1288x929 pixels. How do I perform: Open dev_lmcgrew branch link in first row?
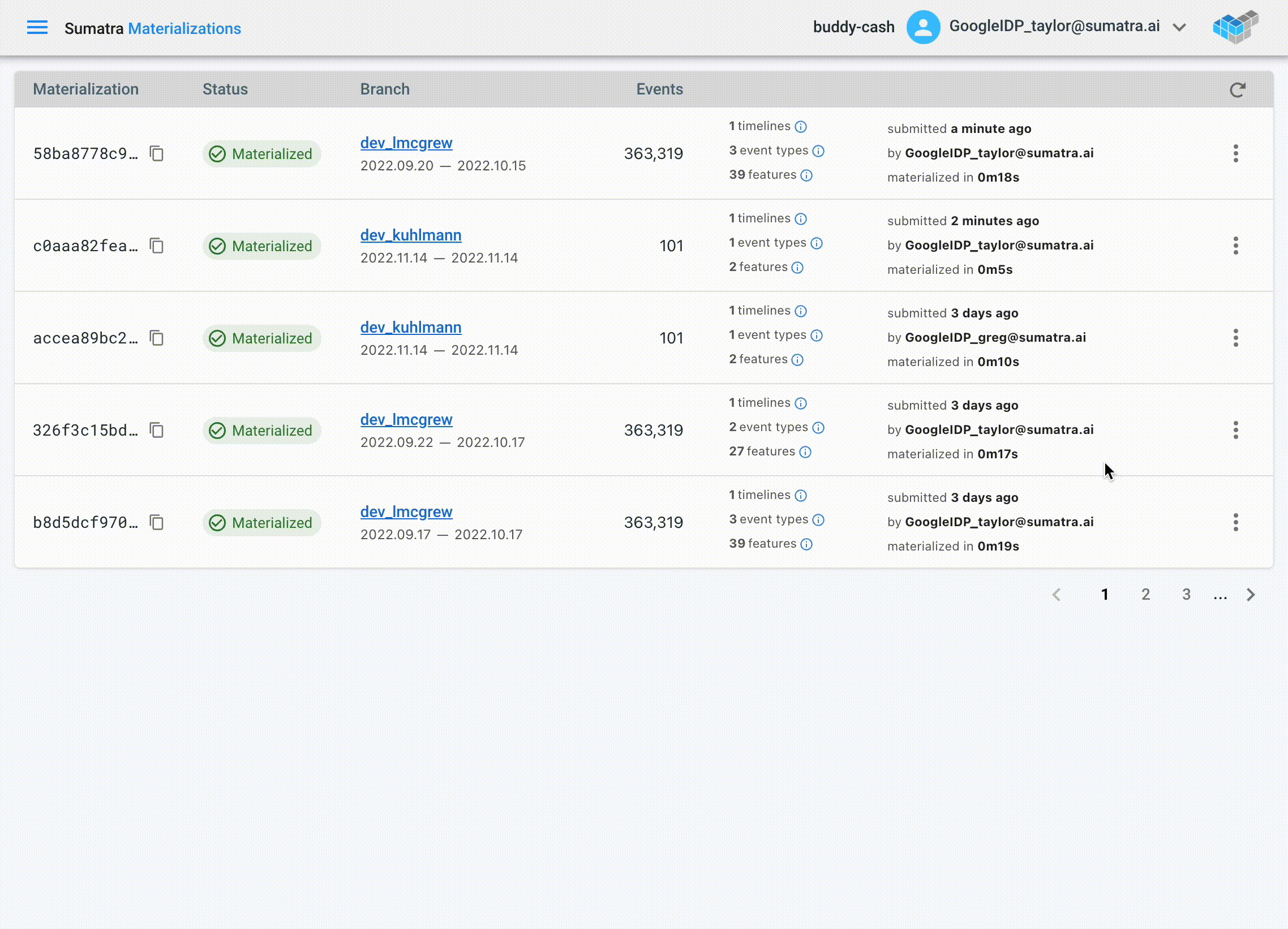coord(406,143)
